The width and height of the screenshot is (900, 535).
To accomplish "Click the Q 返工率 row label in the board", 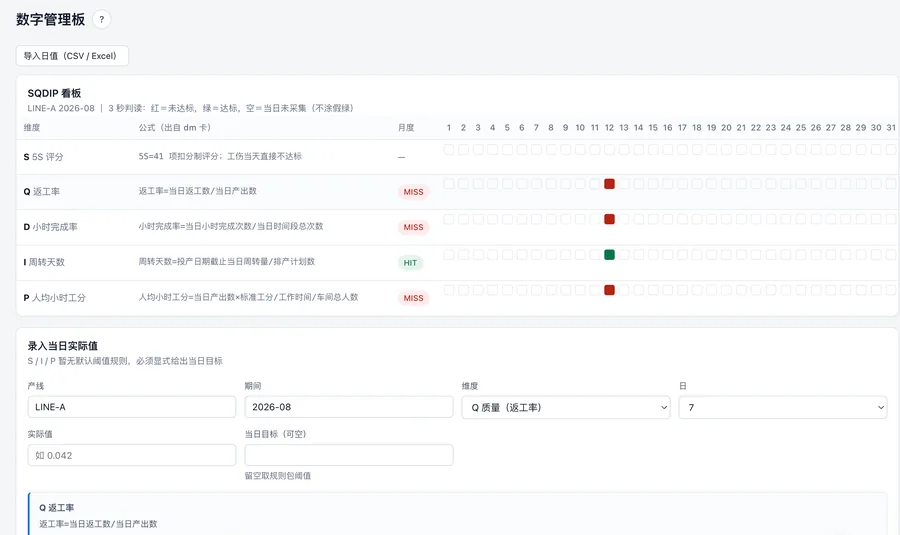I will coord(41,192).
